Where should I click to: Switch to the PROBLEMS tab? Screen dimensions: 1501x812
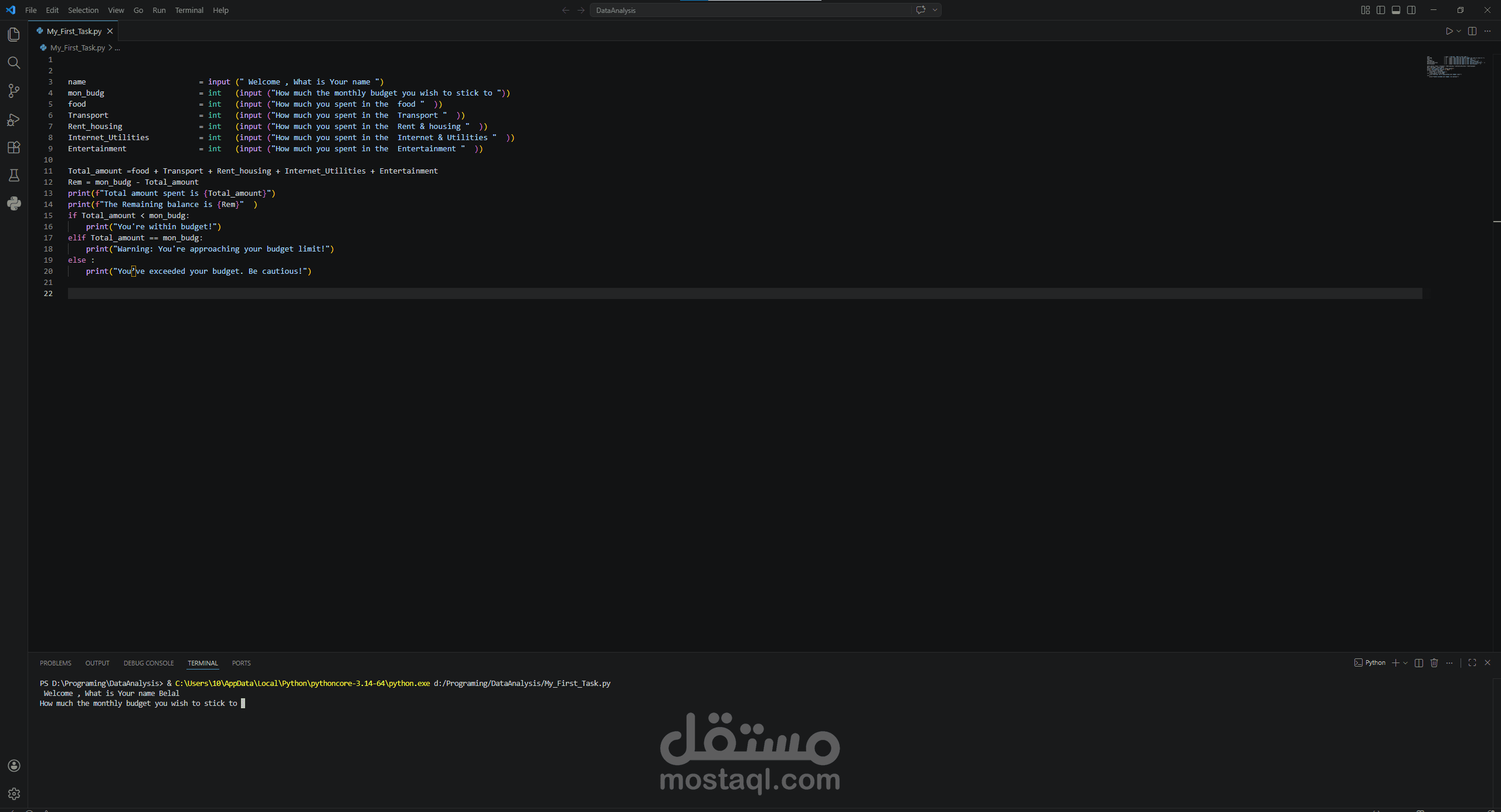56,663
